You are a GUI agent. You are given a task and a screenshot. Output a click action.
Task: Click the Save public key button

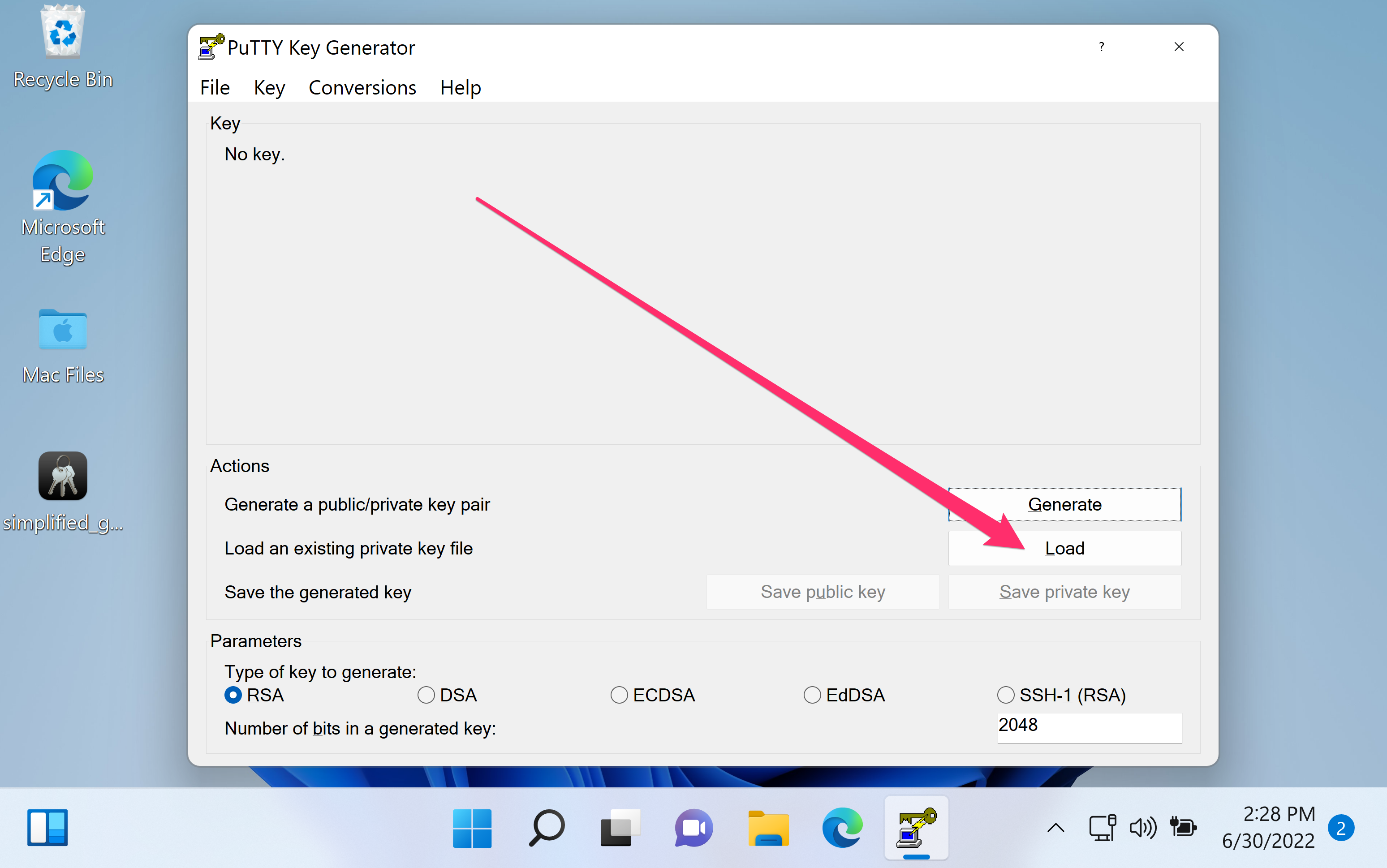(x=823, y=592)
